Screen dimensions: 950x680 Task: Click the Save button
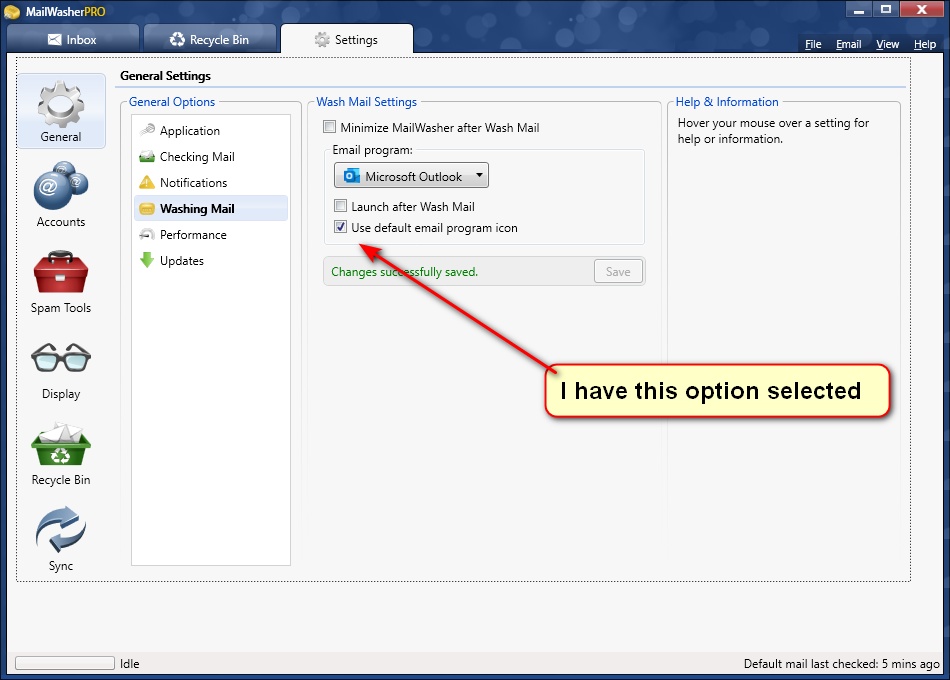618,272
